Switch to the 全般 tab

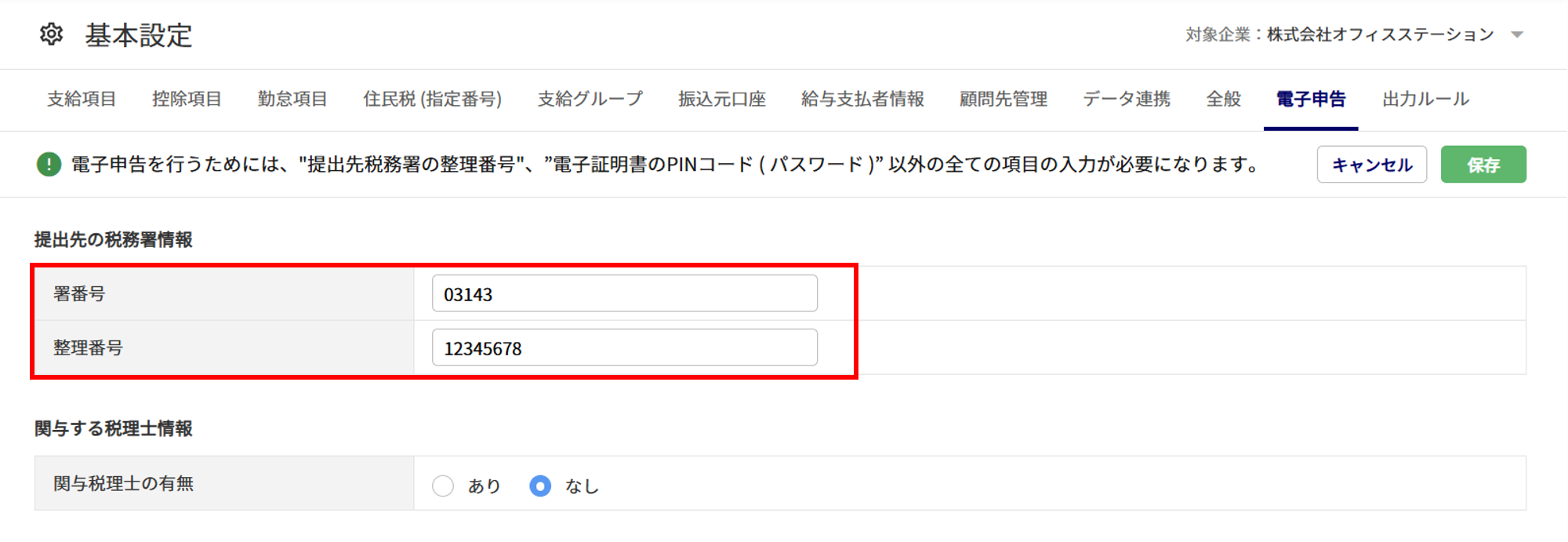pos(1223,99)
